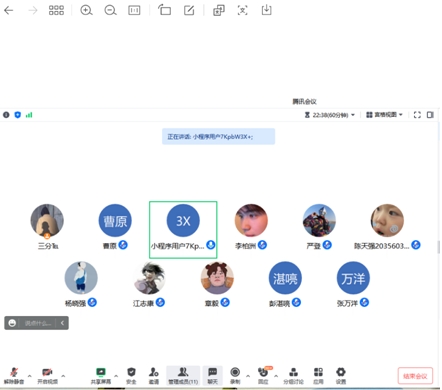Open meeting settings gear icon

click(341, 375)
